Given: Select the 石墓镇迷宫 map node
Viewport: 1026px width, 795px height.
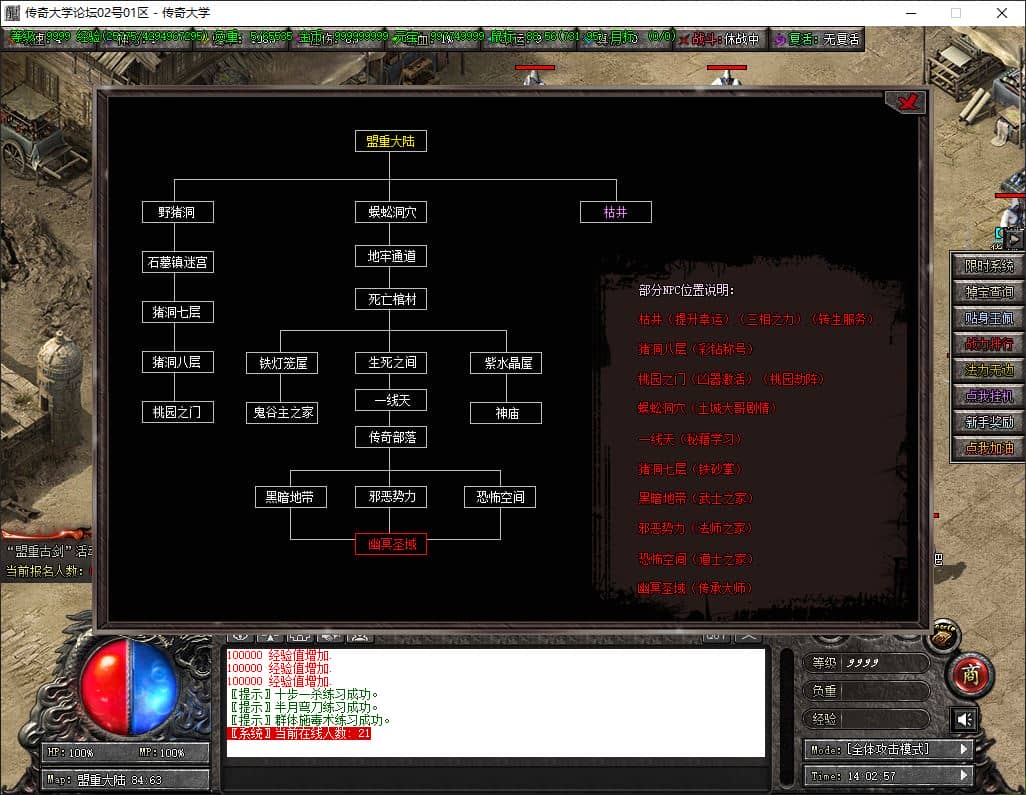Looking at the screenshot, I should pos(177,262).
